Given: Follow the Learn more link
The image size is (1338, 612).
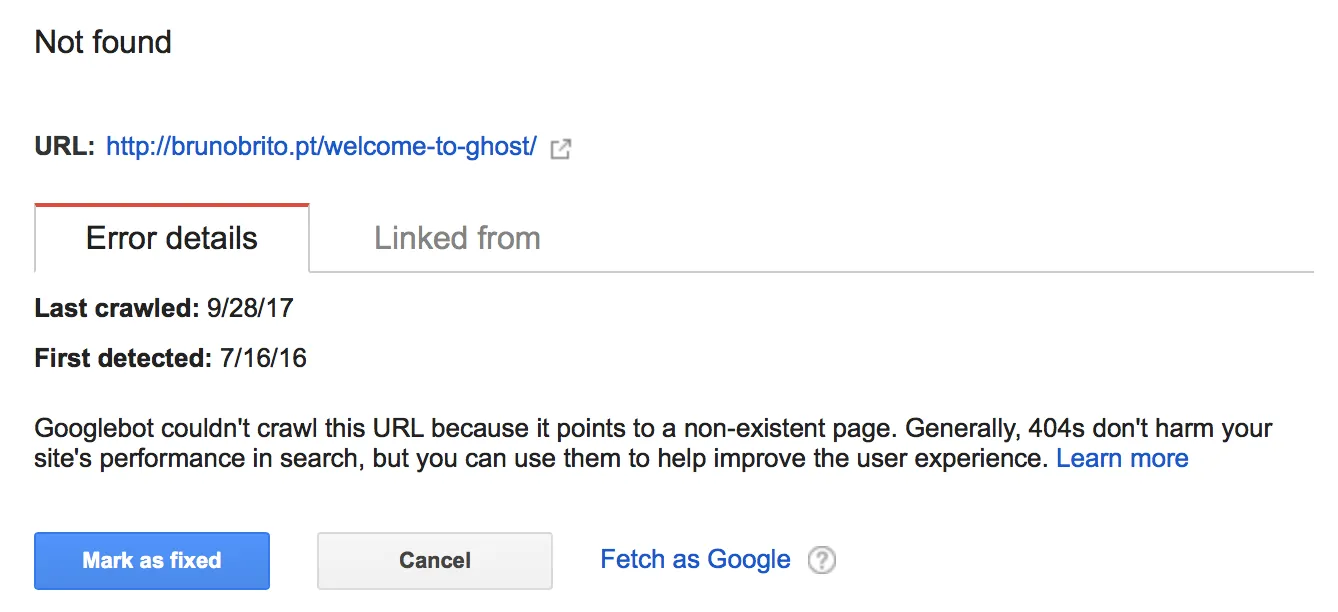Looking at the screenshot, I should click(x=1122, y=459).
